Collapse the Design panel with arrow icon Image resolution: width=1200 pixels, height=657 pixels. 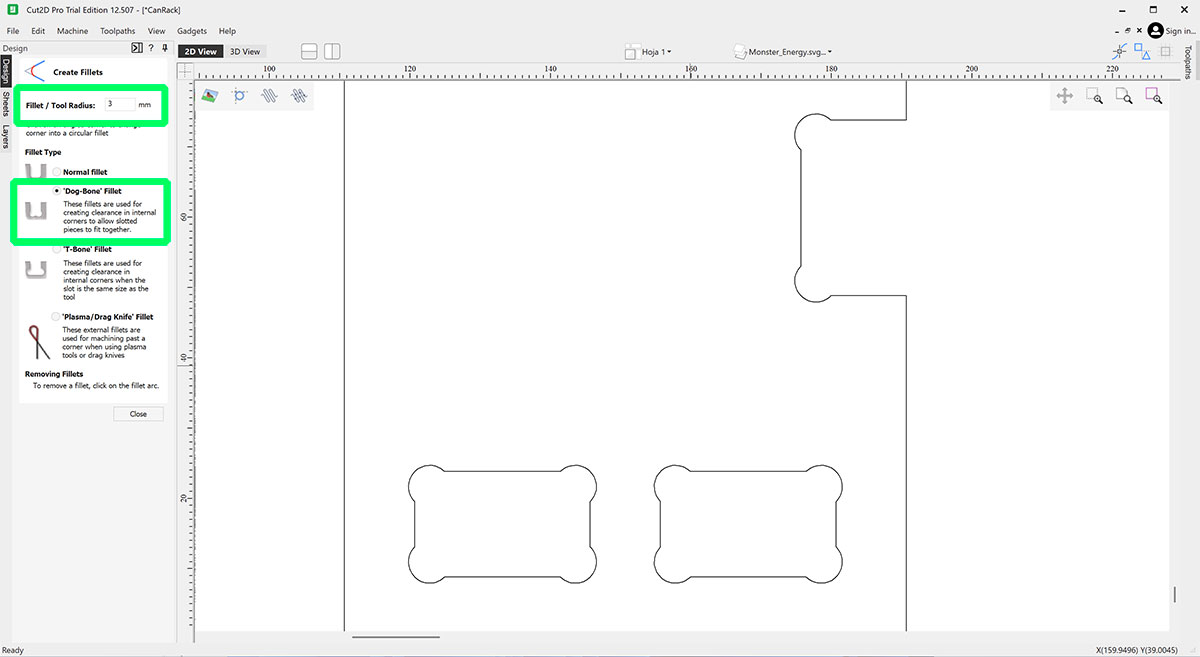pyautogui.click(x=137, y=48)
